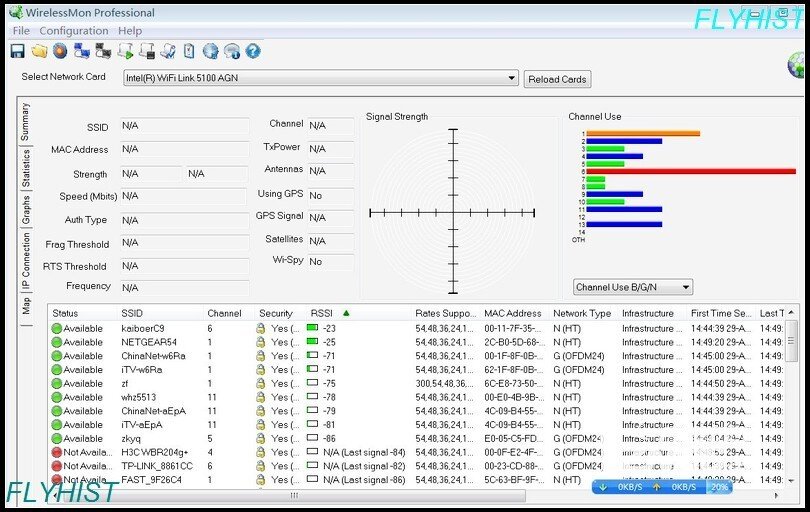The height and width of the screenshot is (512, 810).
Task: Click the blue globe toolbar icon
Action: pos(210,51)
